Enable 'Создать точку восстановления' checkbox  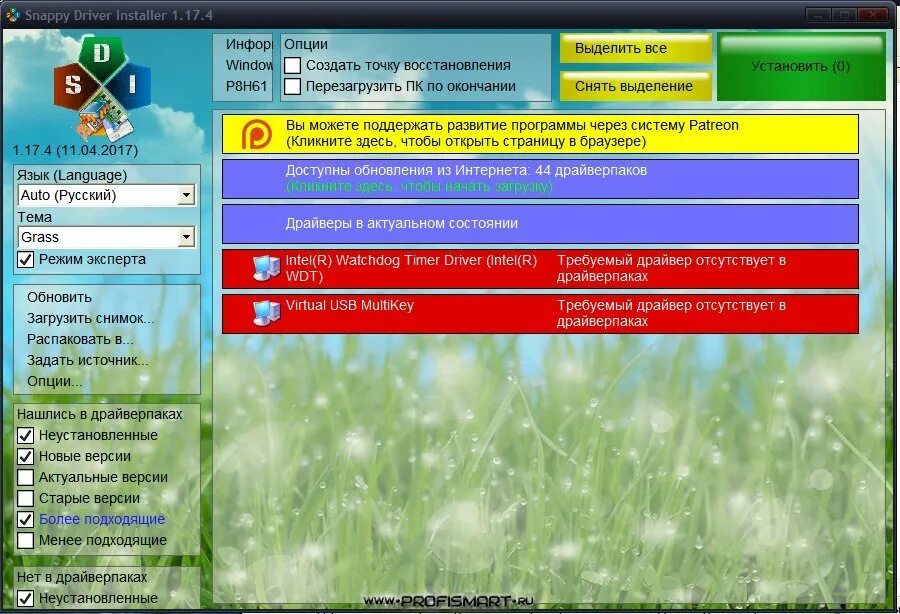pyautogui.click(x=293, y=65)
